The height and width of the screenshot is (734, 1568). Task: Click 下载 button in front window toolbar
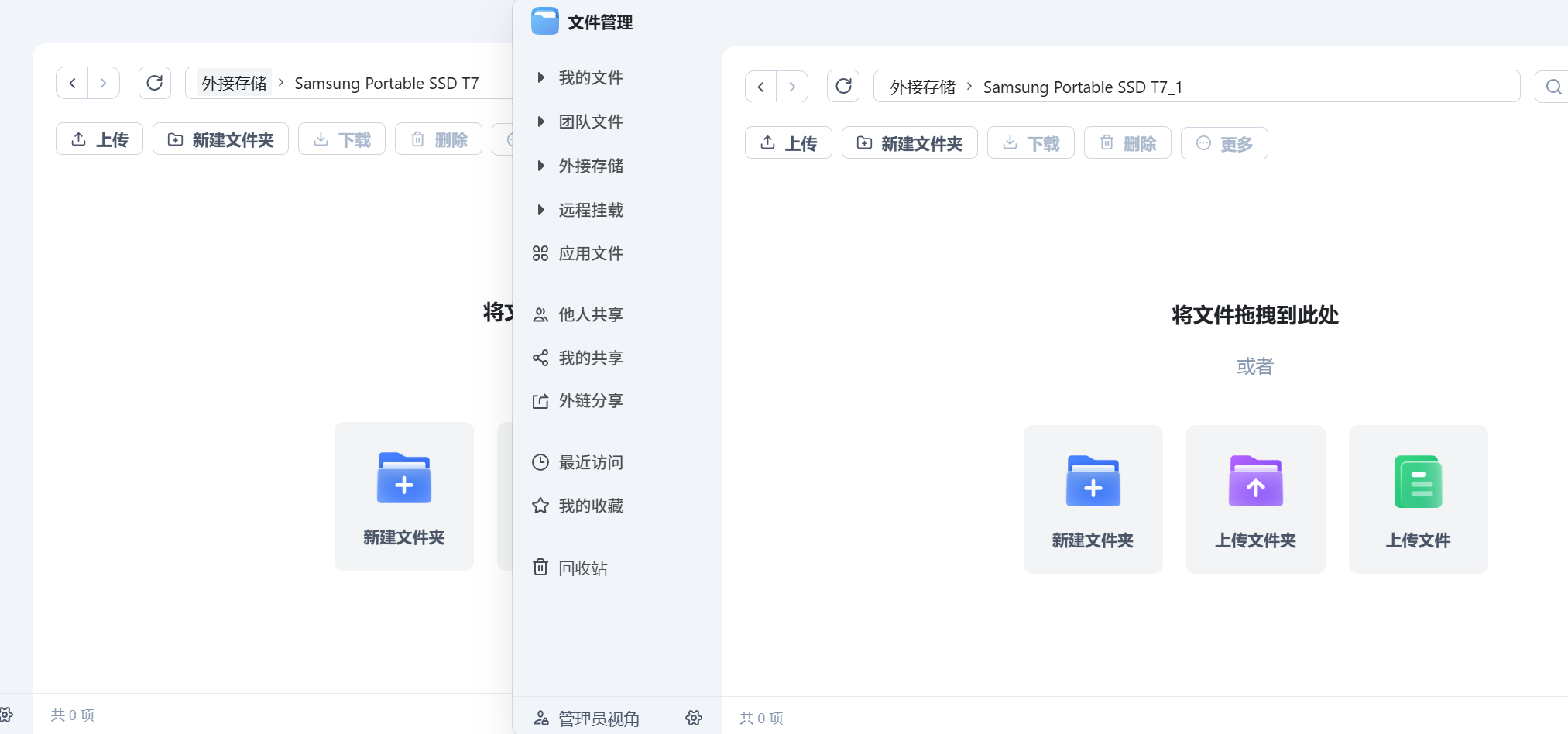[x=1031, y=143]
